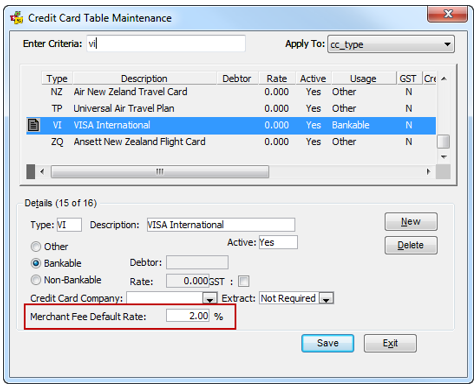The height and width of the screenshot is (387, 475).
Task: Click the table's scroll down arrow
Action: pyautogui.click(x=444, y=156)
